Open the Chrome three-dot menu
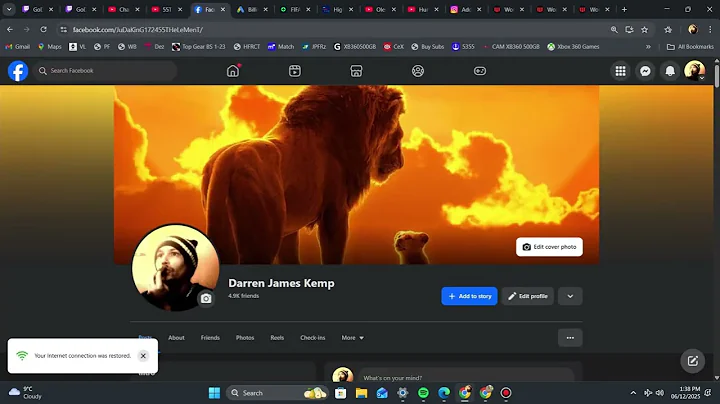 [x=710, y=29]
